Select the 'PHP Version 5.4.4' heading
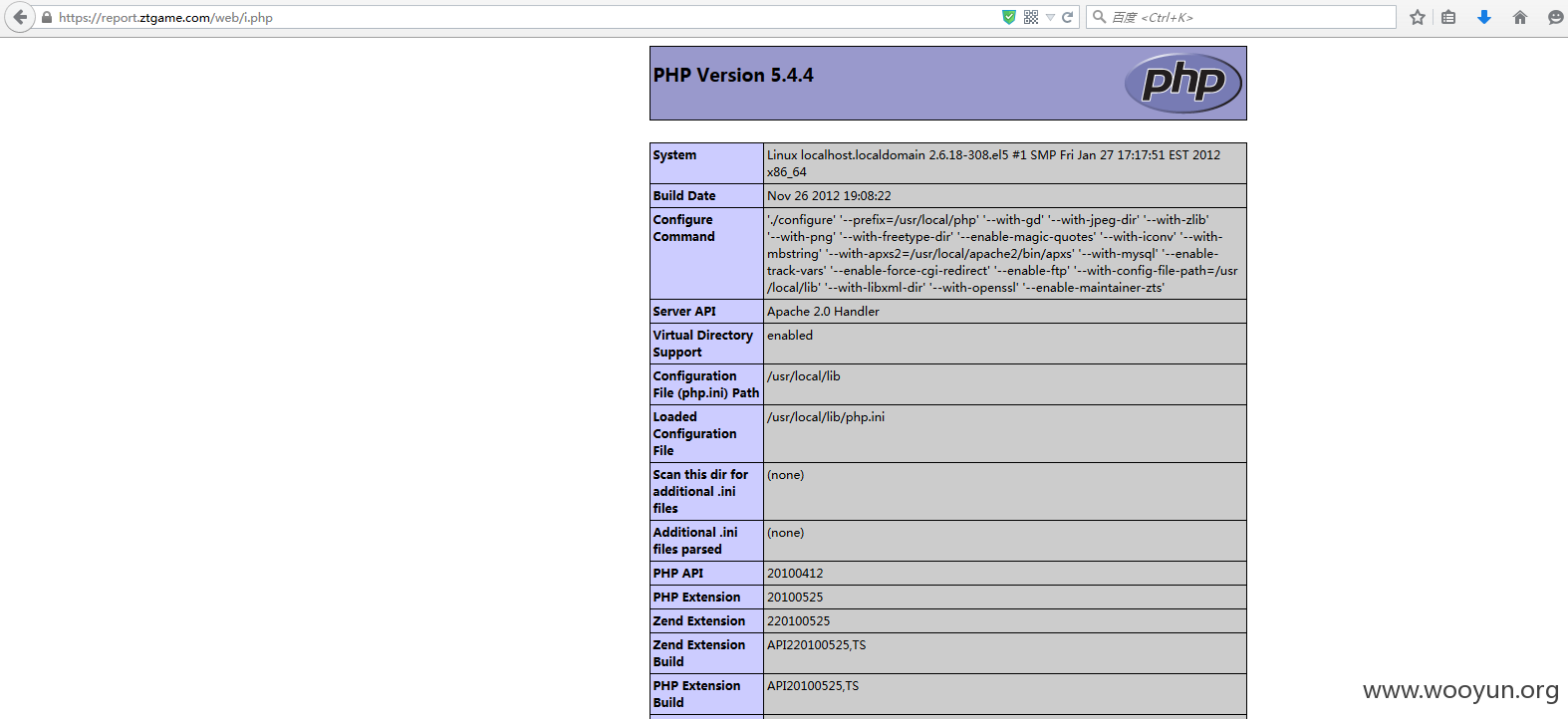1568x719 pixels. (x=733, y=76)
